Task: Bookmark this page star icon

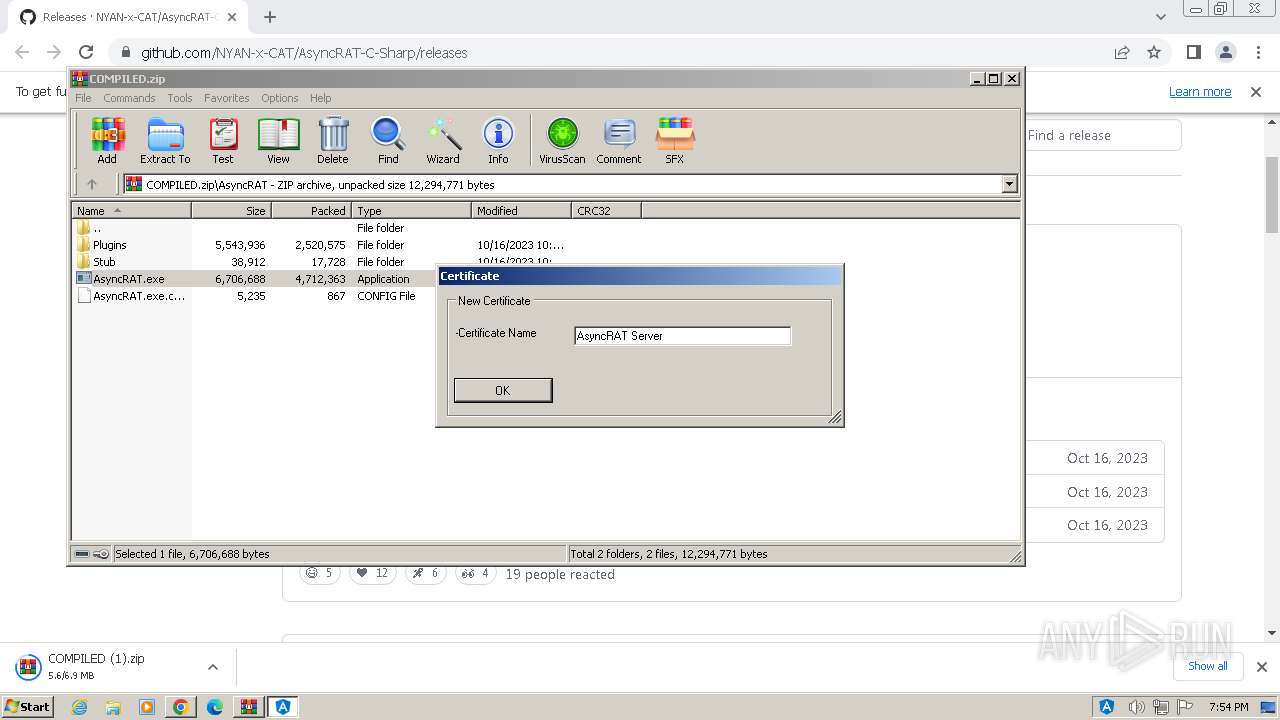Action: [x=1154, y=53]
